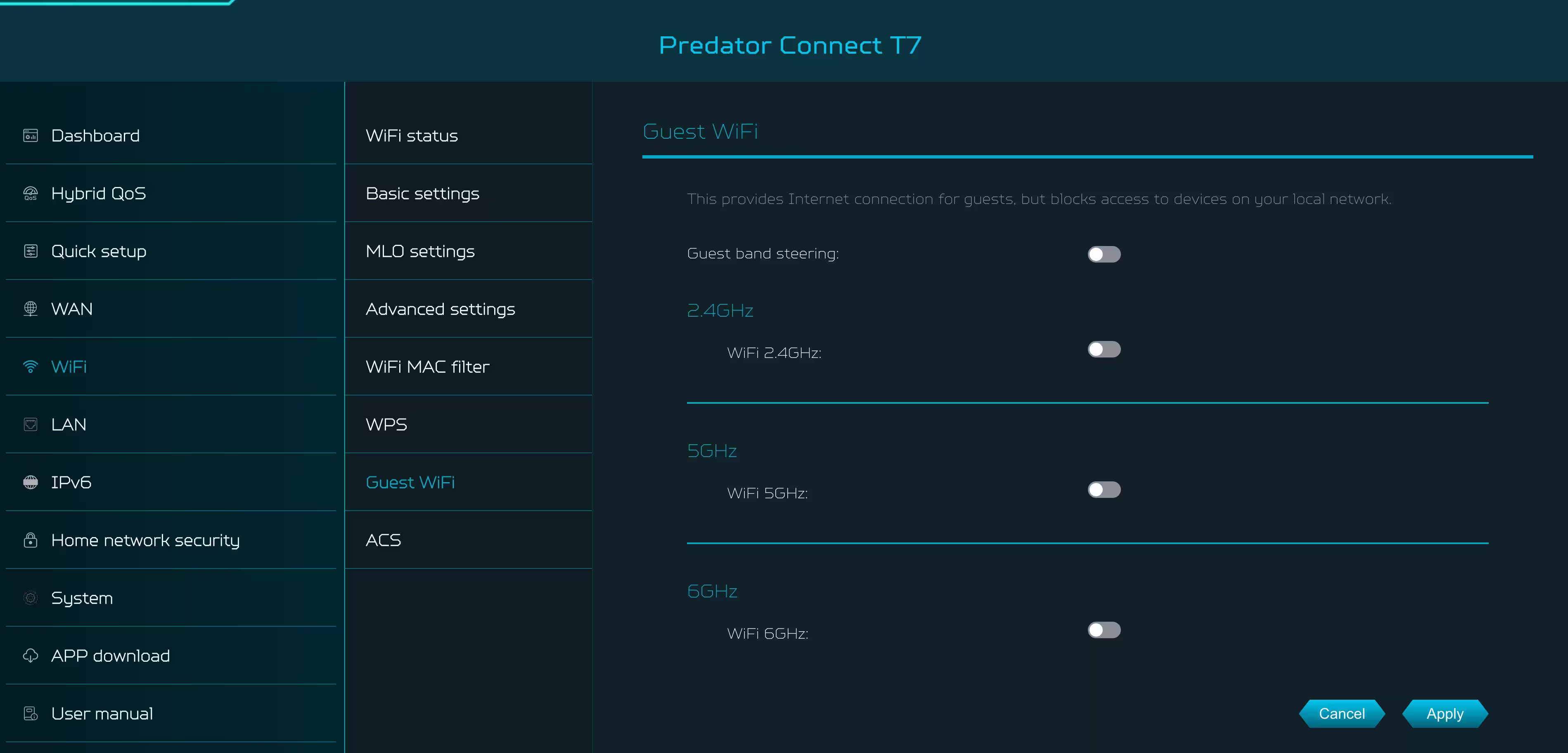Click the Hybrid QoS gauge icon
Screen dimensions: 1568x753
(31, 193)
